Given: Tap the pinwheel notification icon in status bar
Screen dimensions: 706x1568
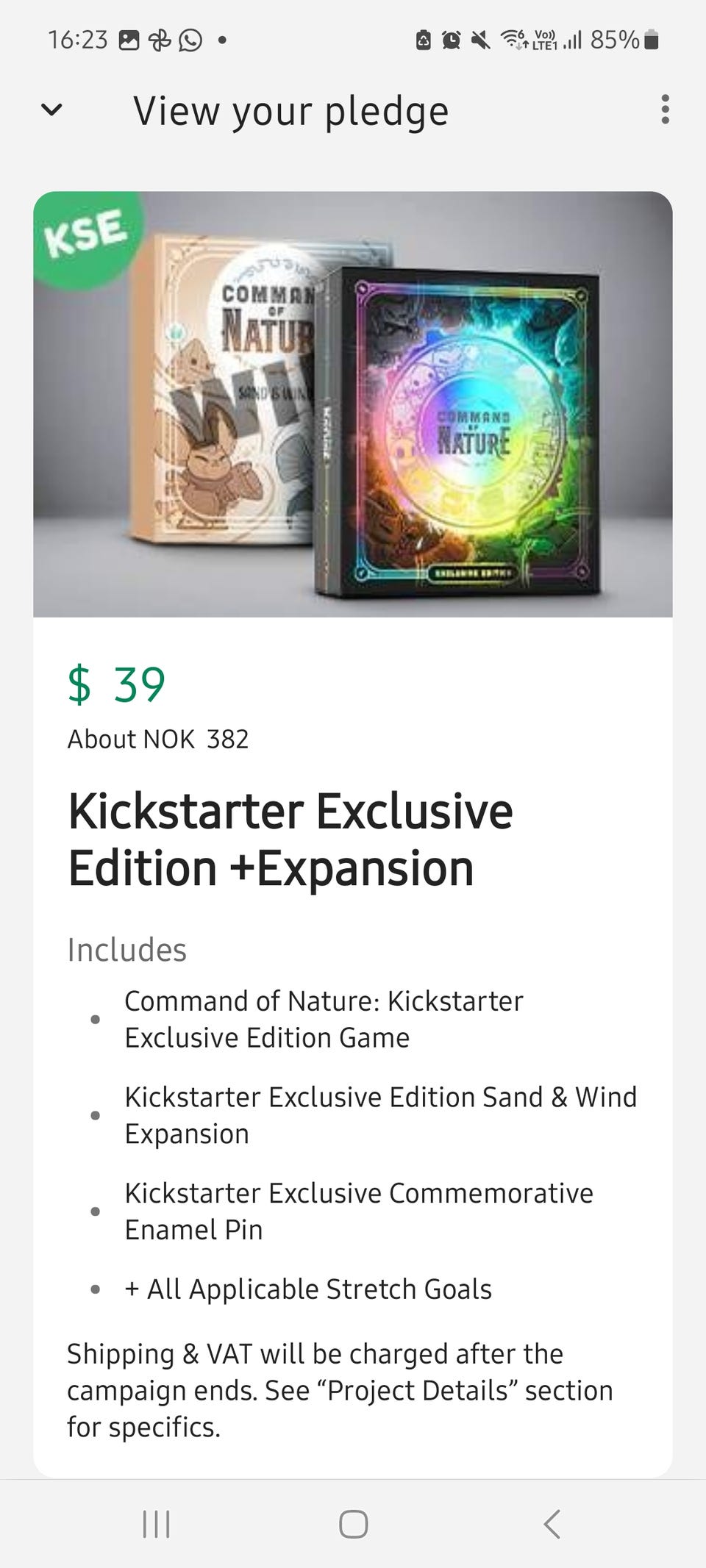Looking at the screenshot, I should tap(160, 40).
